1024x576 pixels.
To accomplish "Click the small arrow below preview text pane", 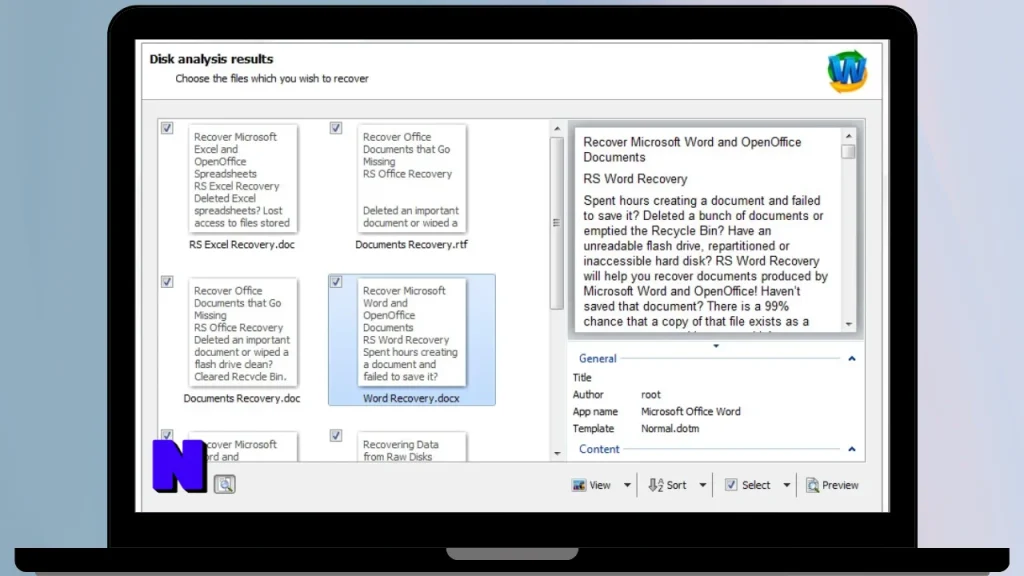I will pyautogui.click(x=716, y=346).
